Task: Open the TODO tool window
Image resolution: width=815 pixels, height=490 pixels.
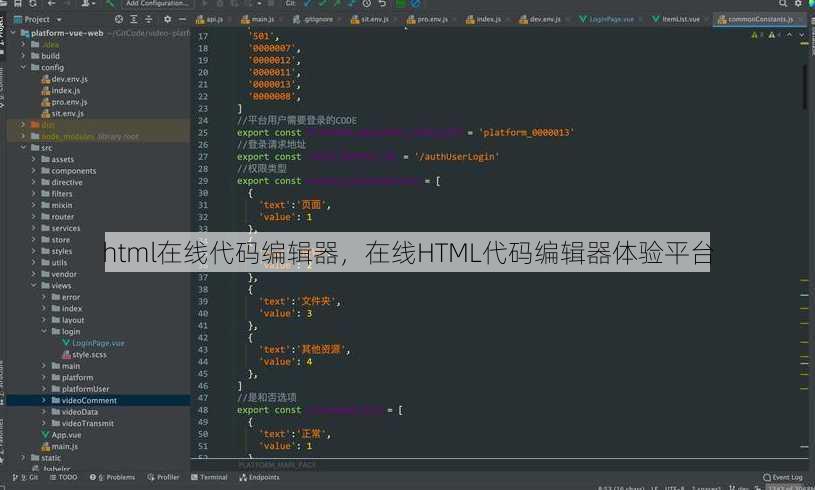Action: coord(63,477)
